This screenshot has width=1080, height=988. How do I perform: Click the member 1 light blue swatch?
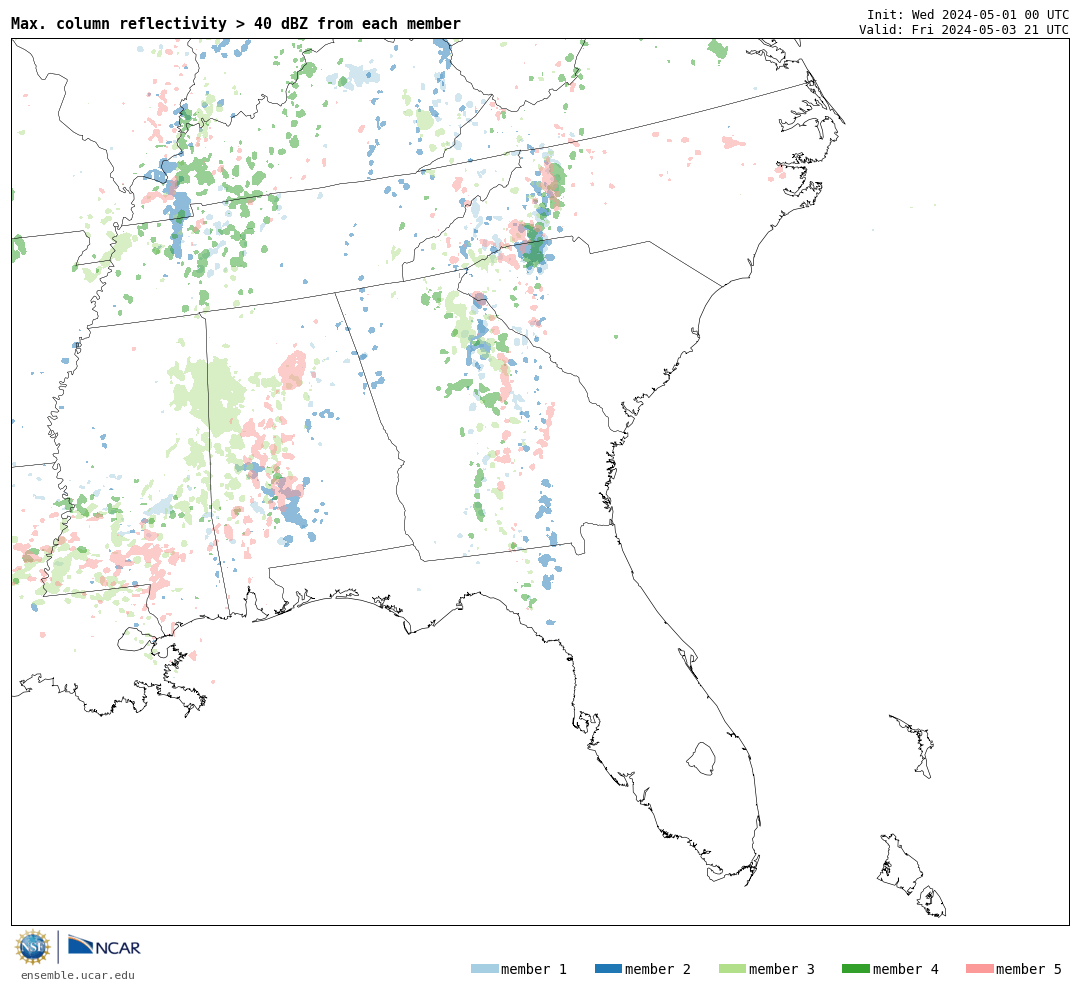(x=484, y=969)
